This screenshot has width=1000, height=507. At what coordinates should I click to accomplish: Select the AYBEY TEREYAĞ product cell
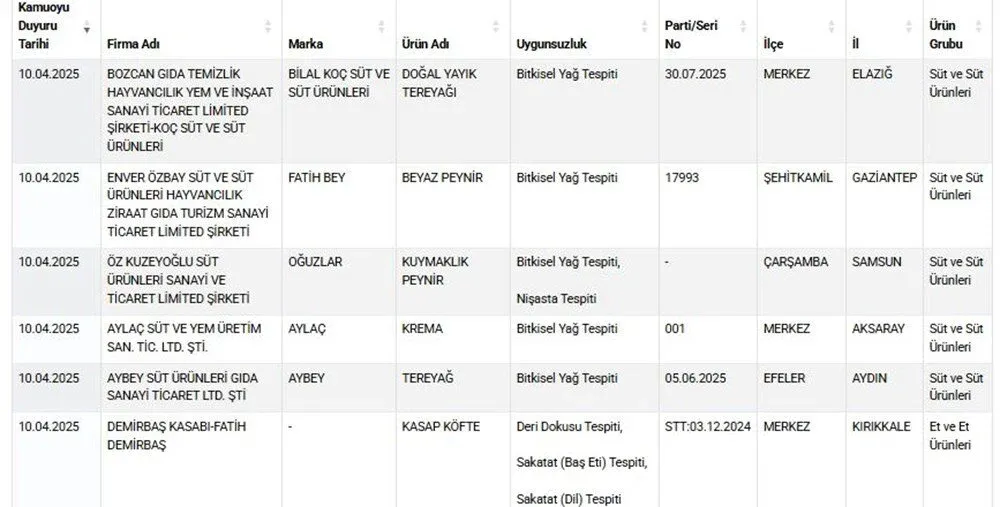click(x=429, y=379)
